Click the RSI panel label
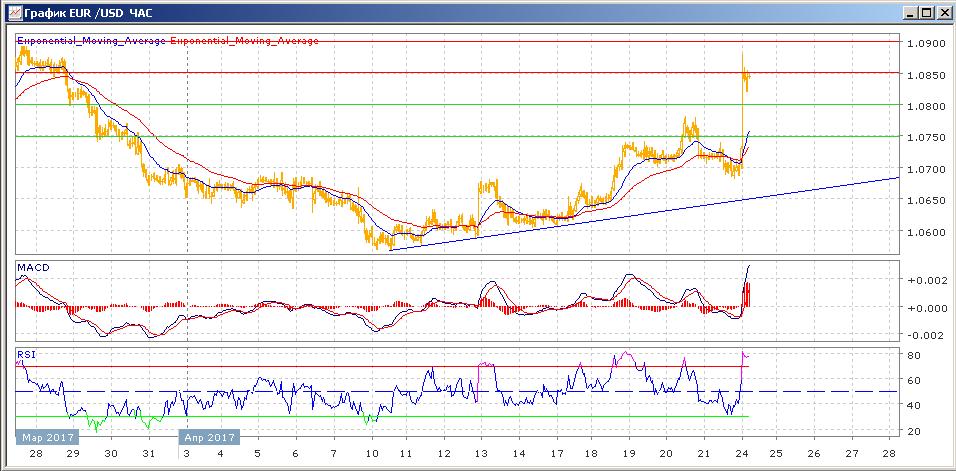956x471 pixels. (x=26, y=354)
